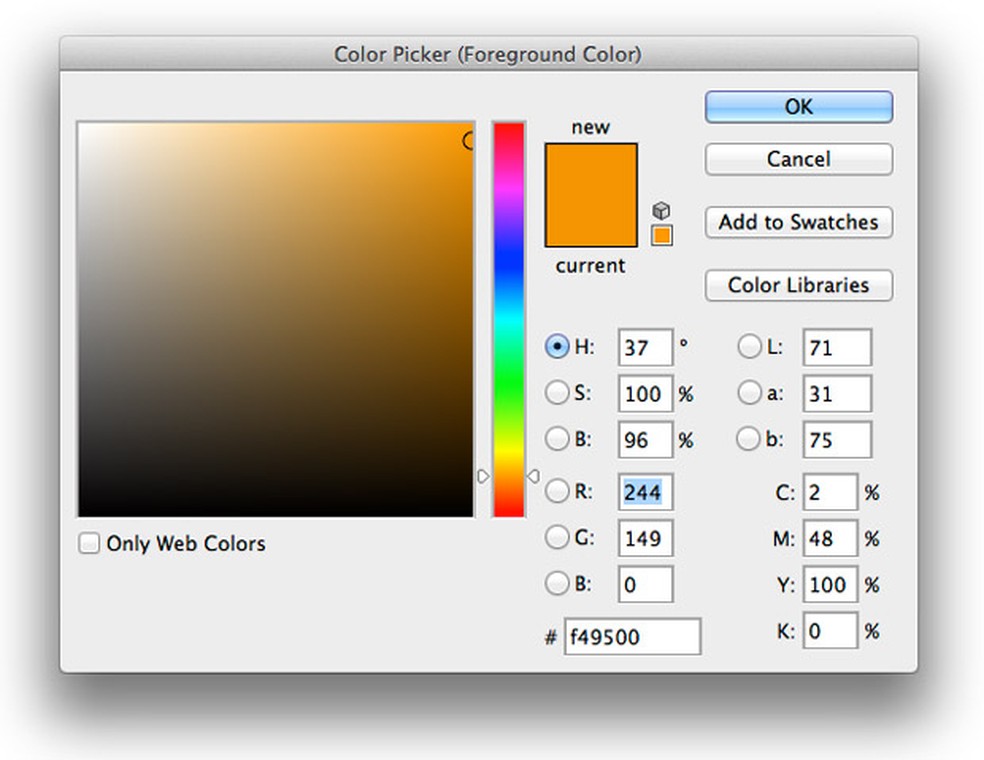
Task: Click the left hue slider arrow
Action: click(483, 477)
